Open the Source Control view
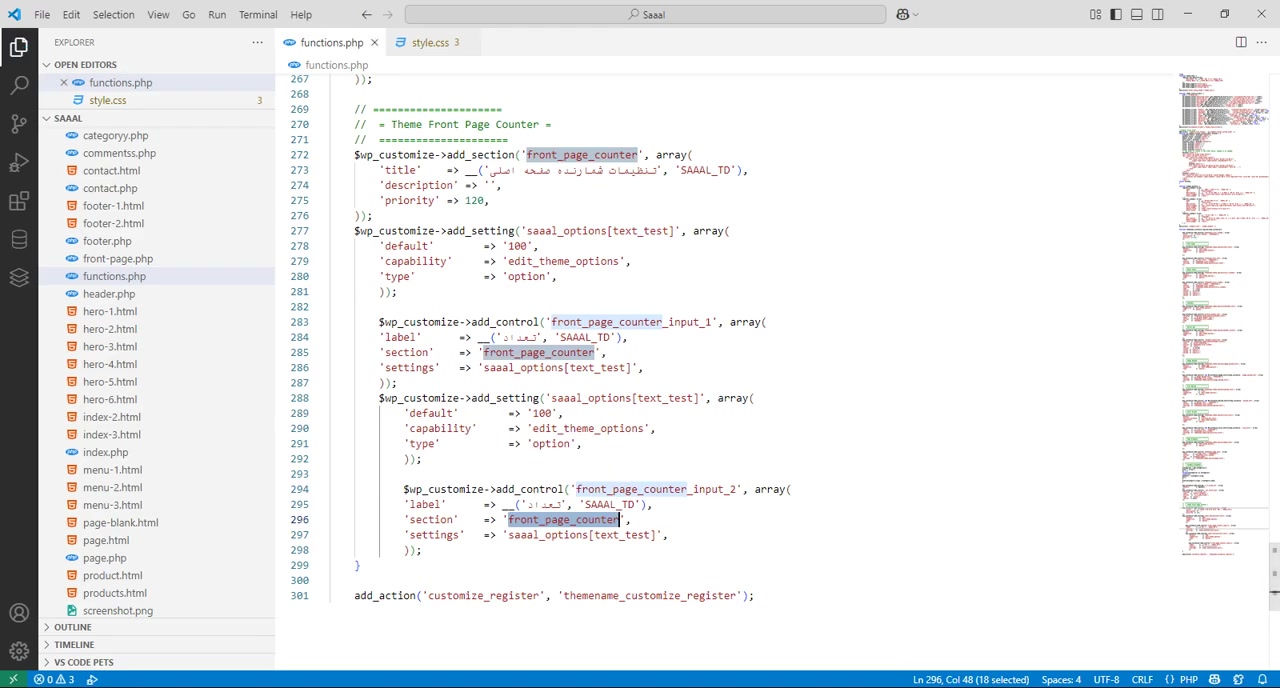The width and height of the screenshot is (1280, 688). tap(19, 124)
